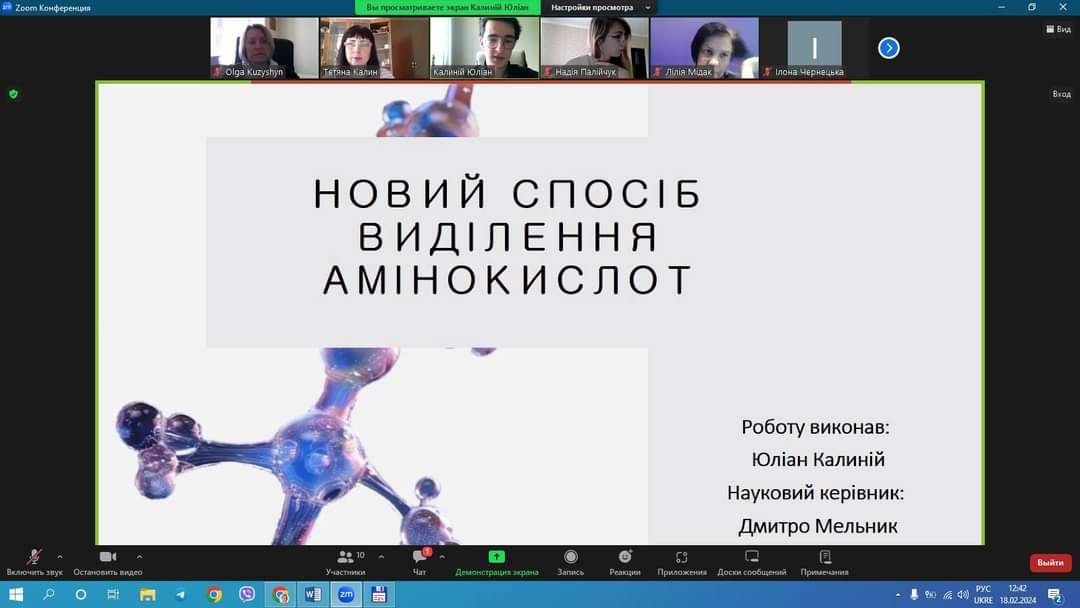Open the Чат chat panel
The height and width of the screenshot is (608, 1080).
click(420, 562)
